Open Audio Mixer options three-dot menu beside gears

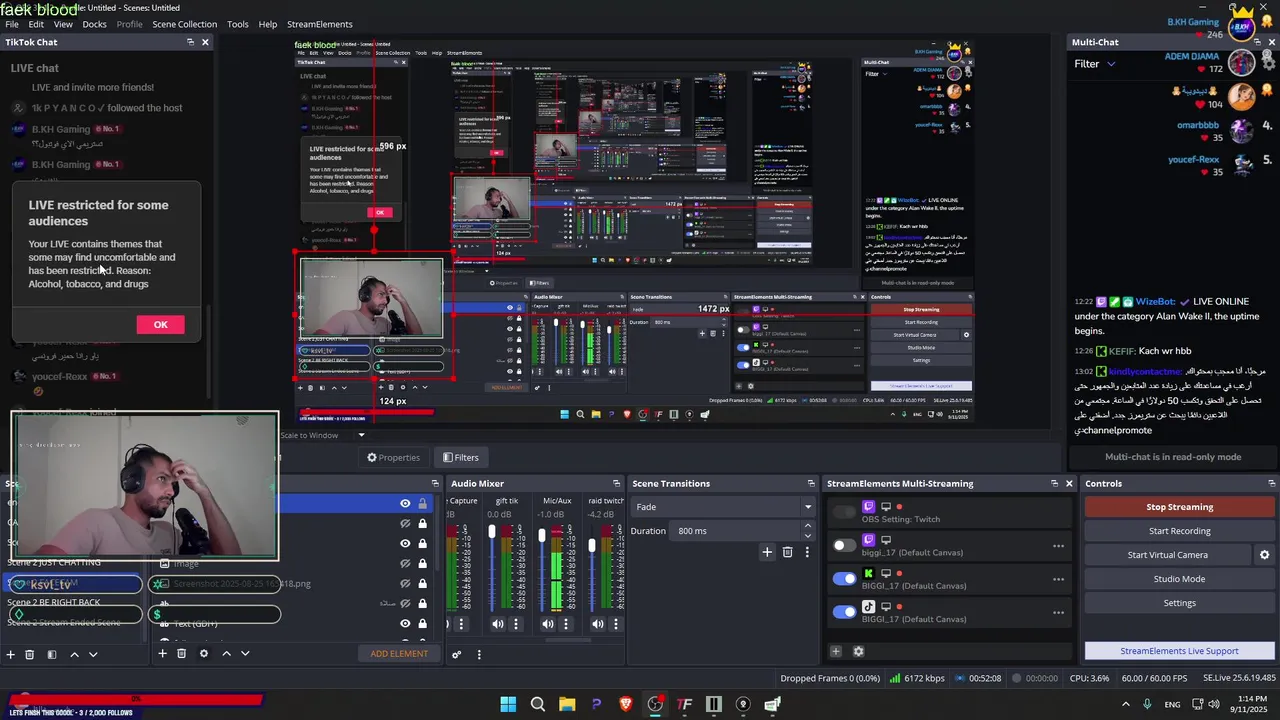[x=479, y=655]
